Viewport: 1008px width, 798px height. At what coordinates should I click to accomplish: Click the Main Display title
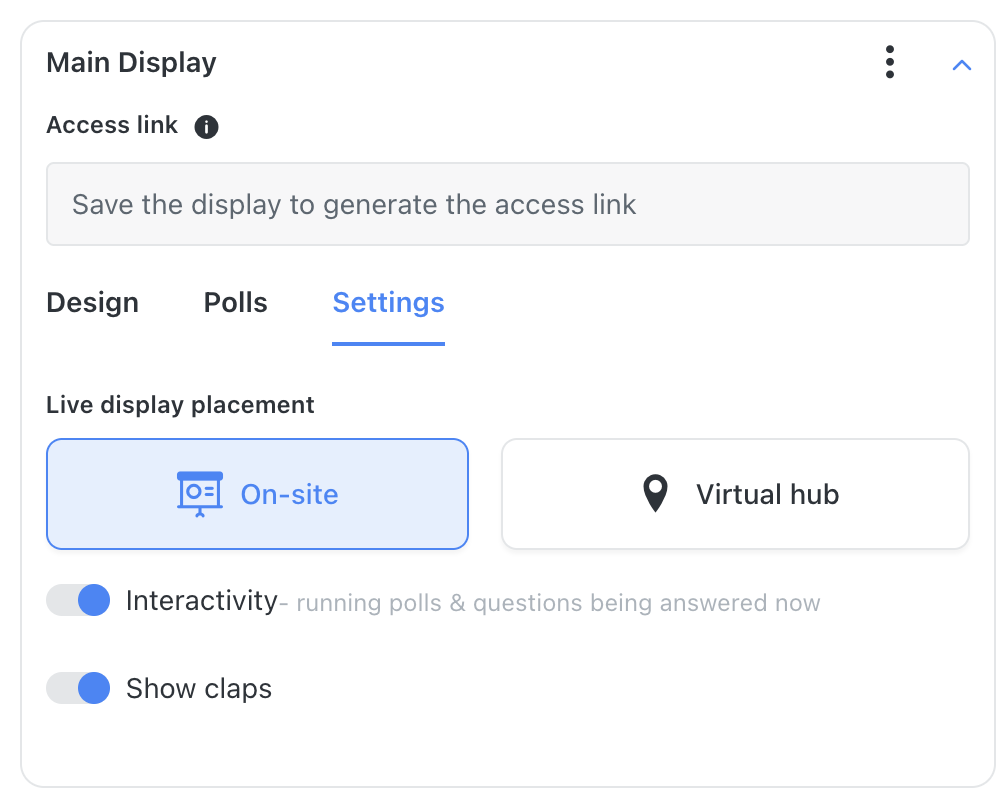tap(131, 62)
